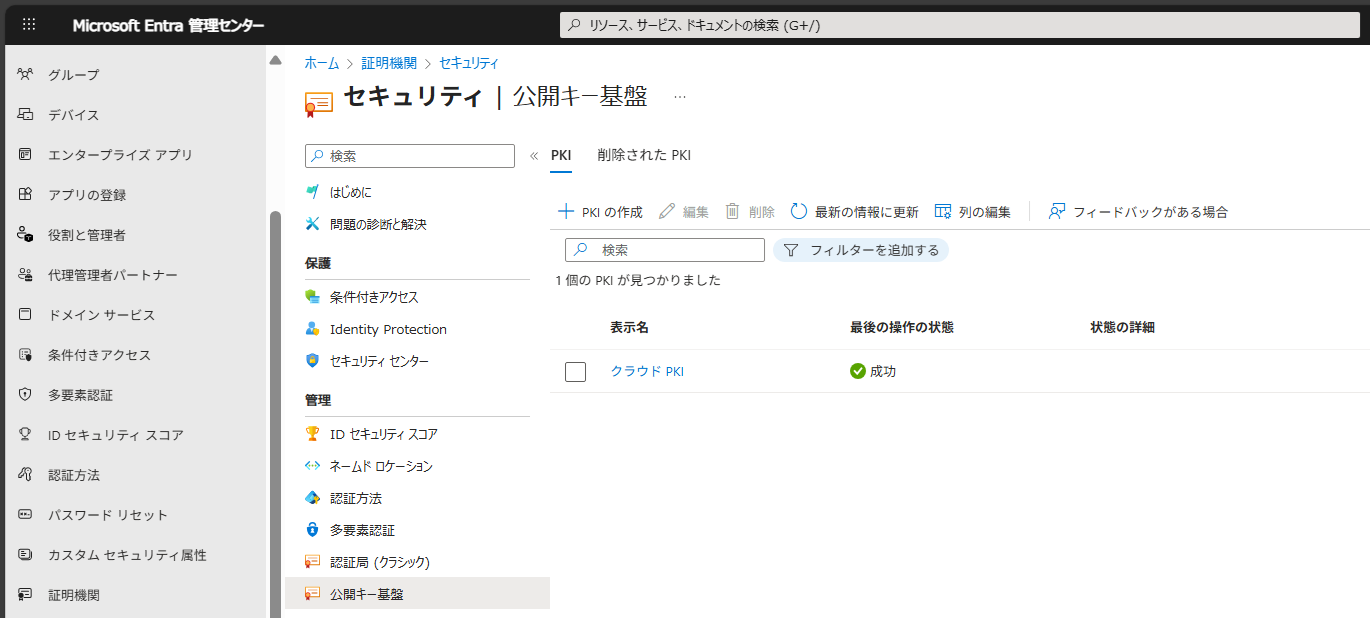This screenshot has width=1370, height=618.
Task: Click the フィードバックがある場合 feedback icon
Action: point(1056,211)
